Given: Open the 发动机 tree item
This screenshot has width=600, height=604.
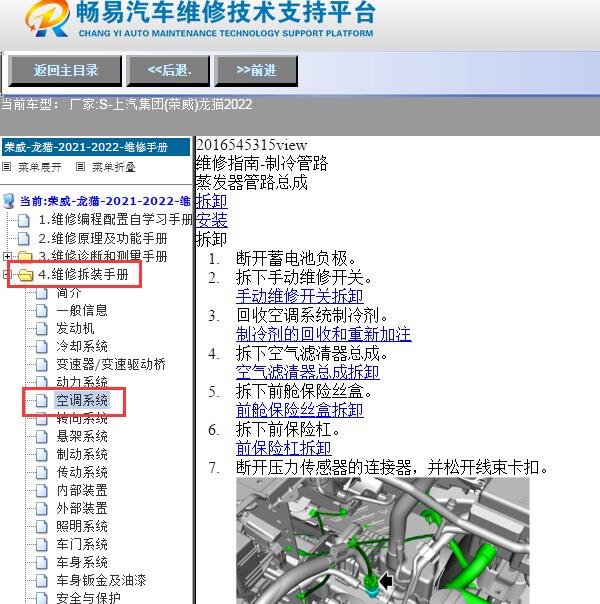Looking at the screenshot, I should (x=75, y=329).
